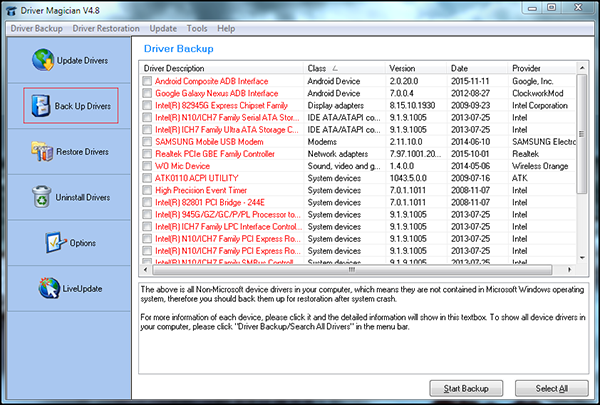The height and width of the screenshot is (405, 600).
Task: Click the Uninstall Drivers recycle bin icon
Action: click(x=41, y=197)
